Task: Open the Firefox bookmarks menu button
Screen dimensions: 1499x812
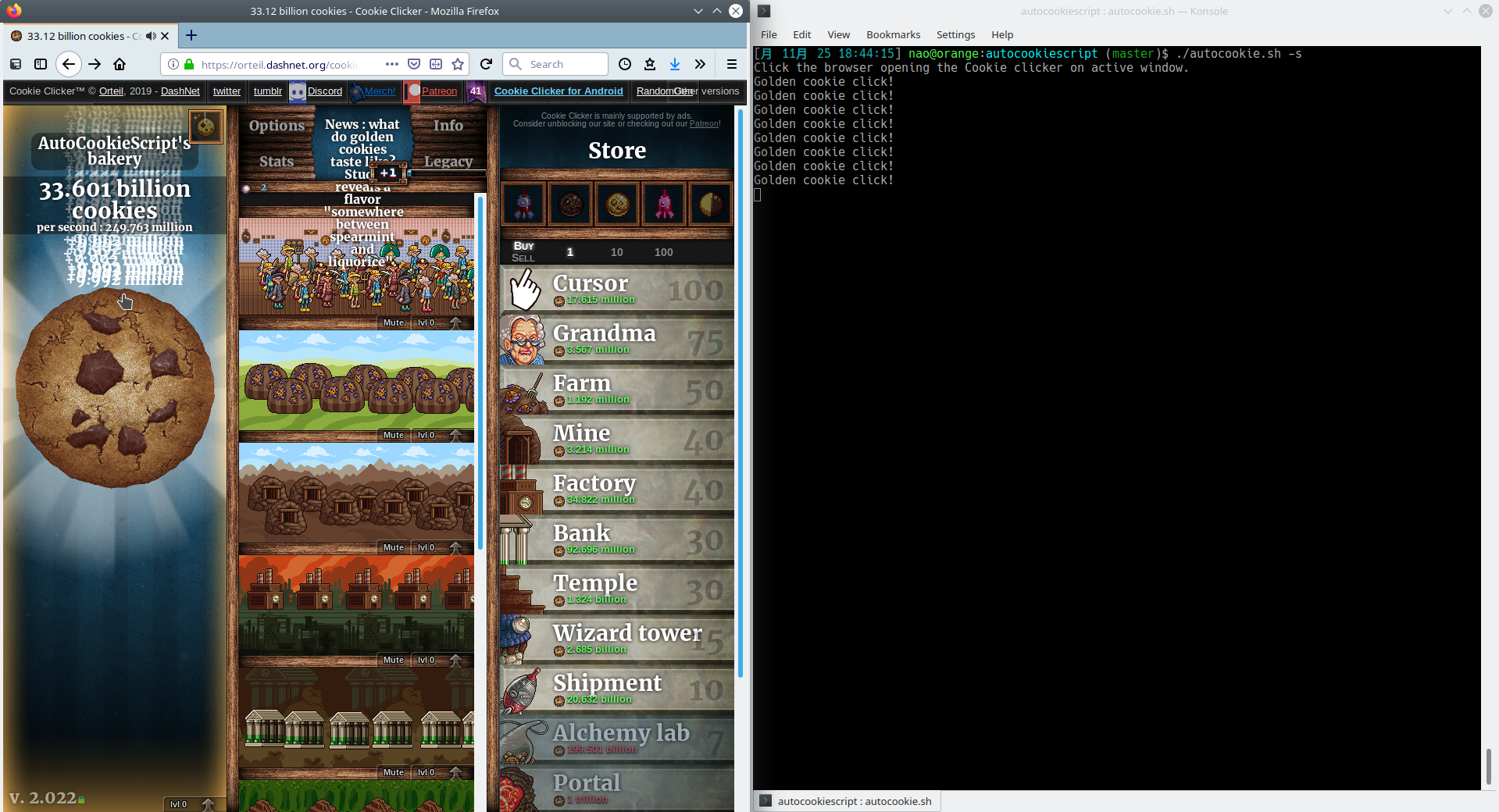Action: coord(650,64)
